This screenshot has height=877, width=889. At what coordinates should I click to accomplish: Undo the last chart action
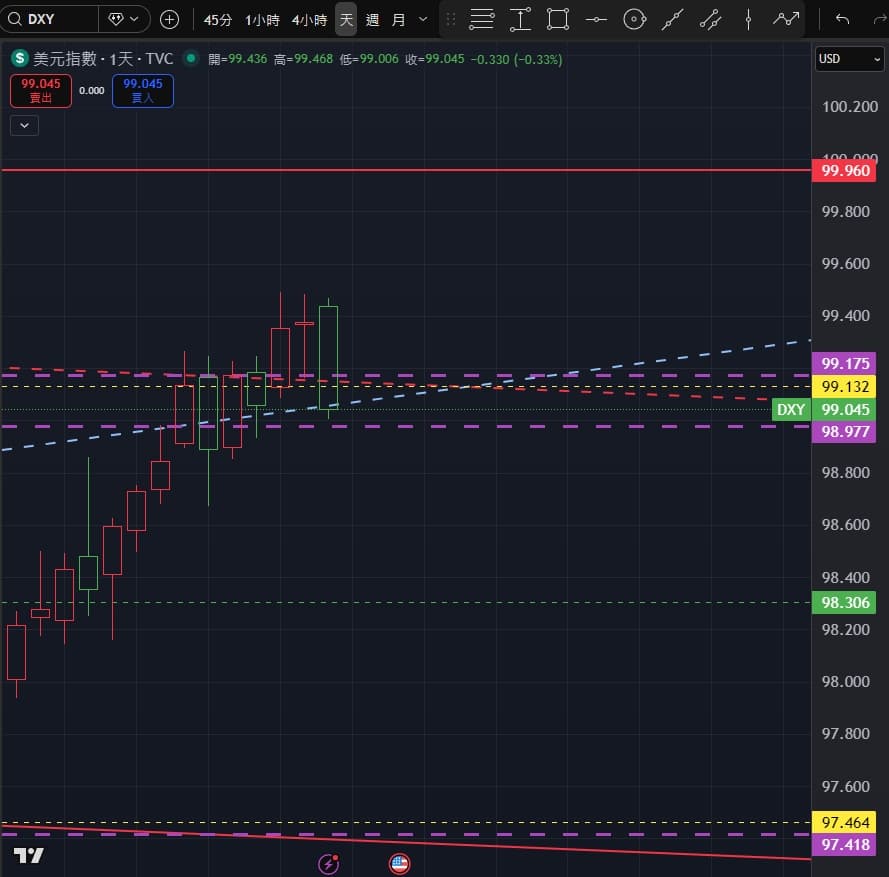coord(843,19)
